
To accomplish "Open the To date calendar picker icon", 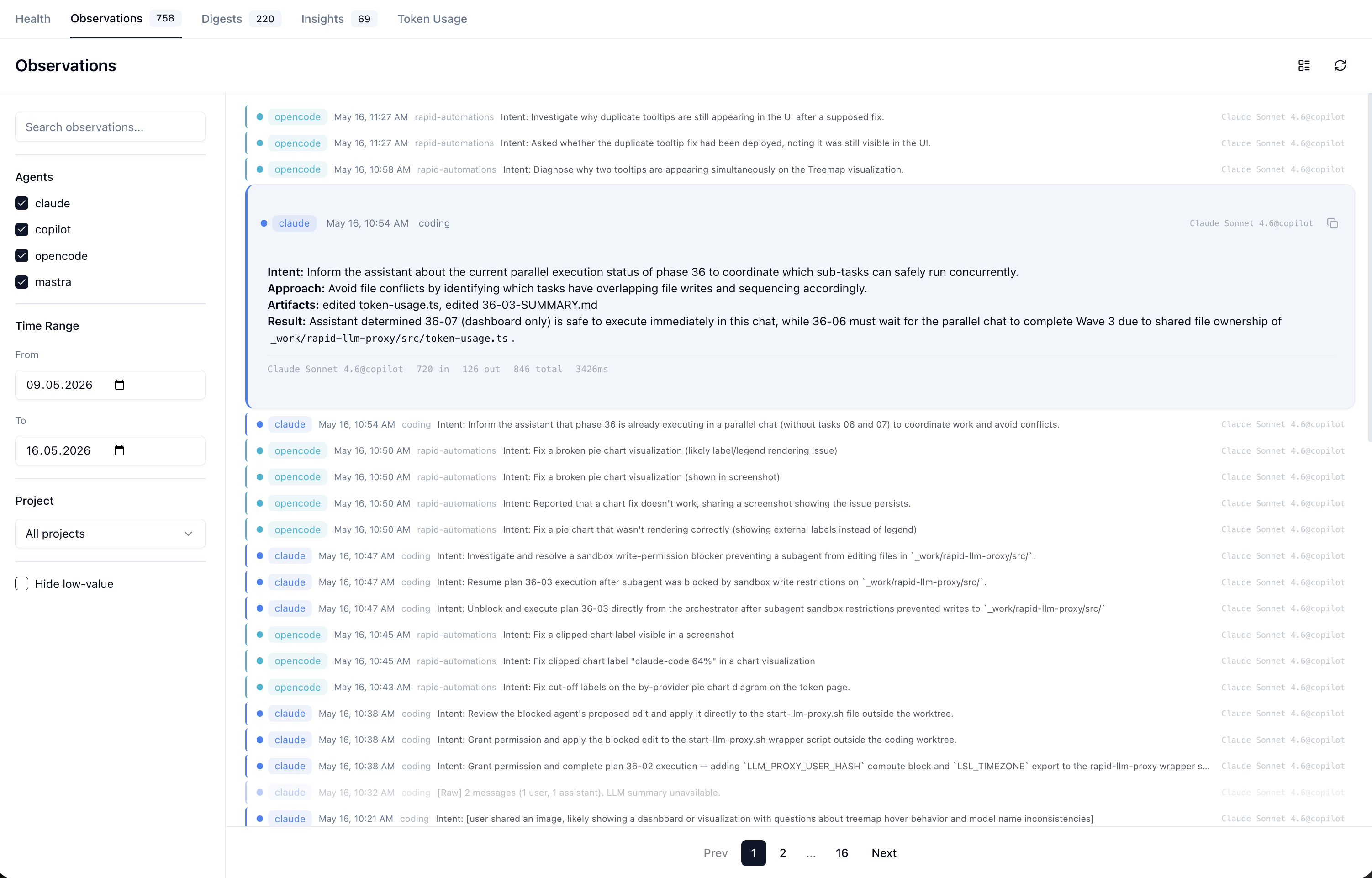I will [x=119, y=451].
